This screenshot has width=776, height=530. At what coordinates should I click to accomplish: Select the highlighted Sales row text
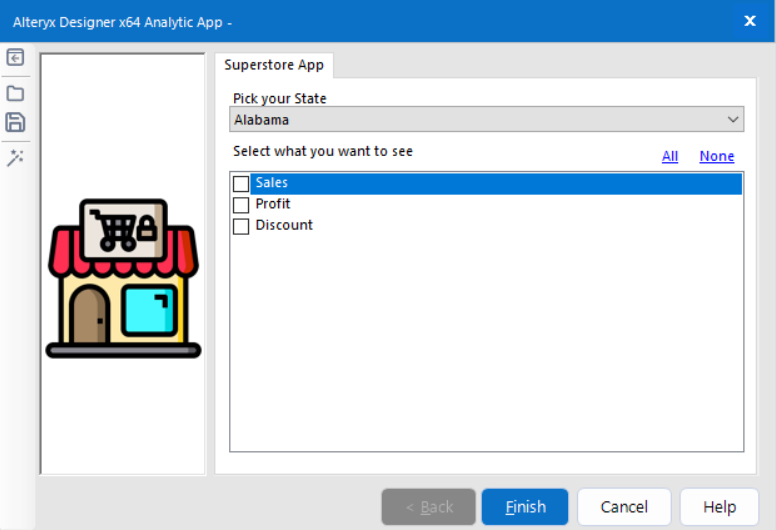[272, 183]
